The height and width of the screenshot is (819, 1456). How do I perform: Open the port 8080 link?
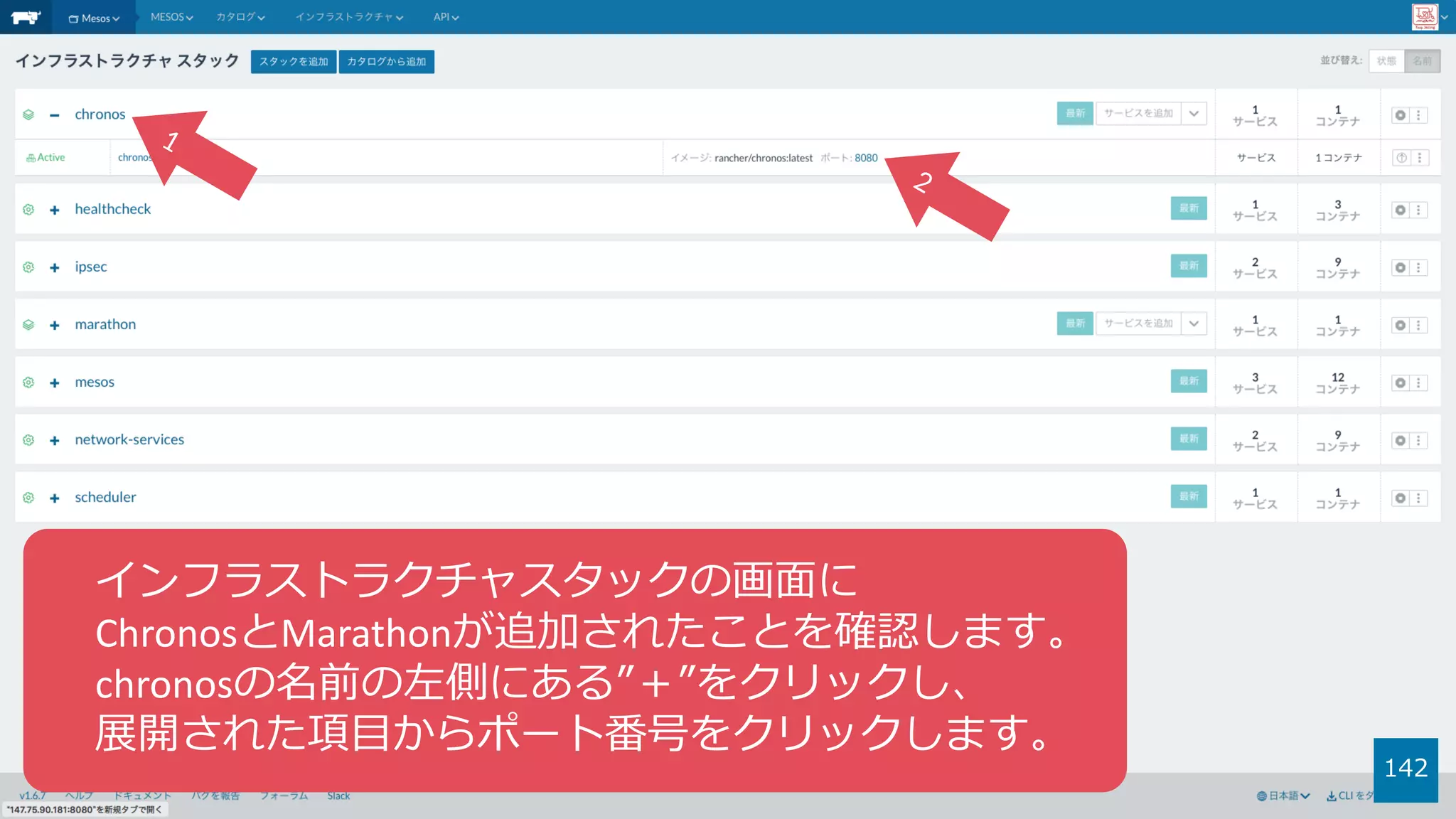click(x=866, y=158)
